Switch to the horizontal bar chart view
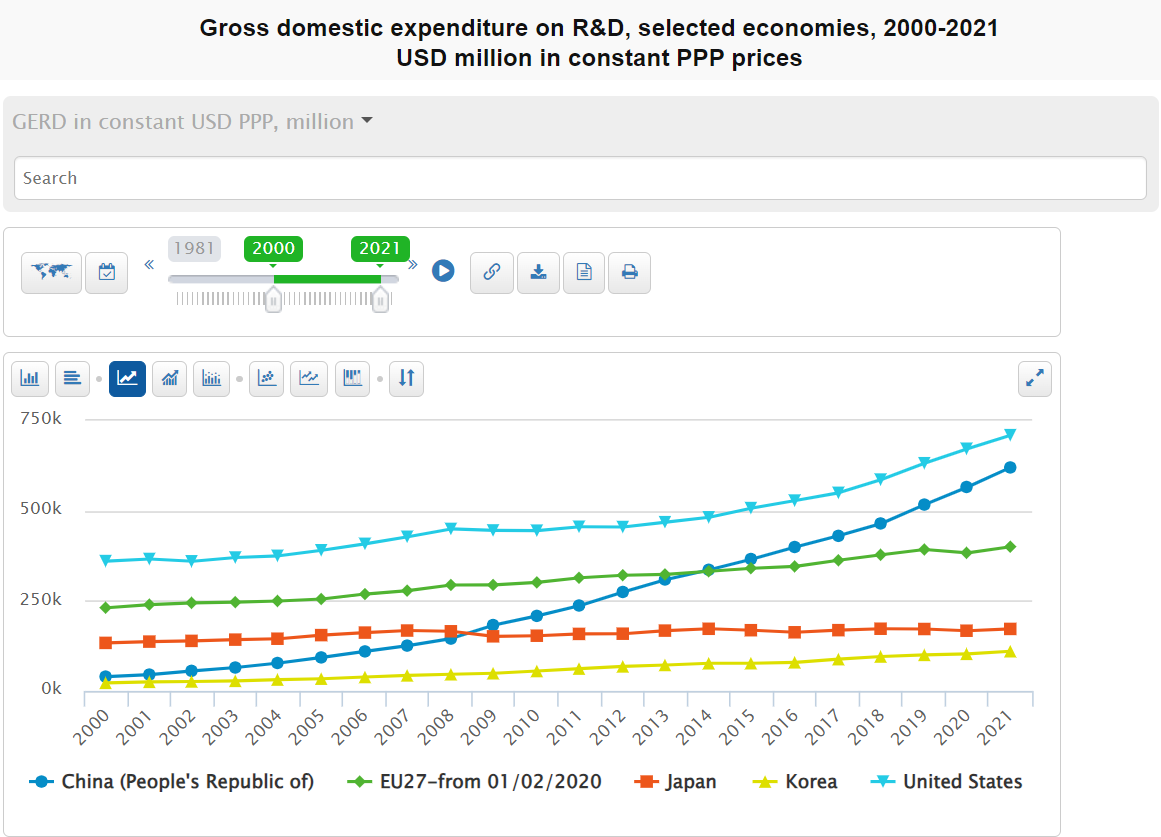The height and width of the screenshot is (837, 1161). click(71, 378)
